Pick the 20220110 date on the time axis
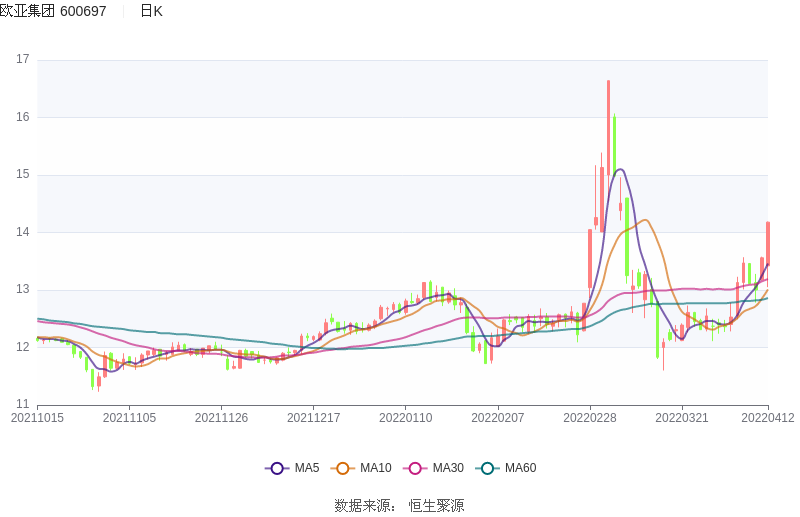This screenshot has height=517, width=800. 406,418
